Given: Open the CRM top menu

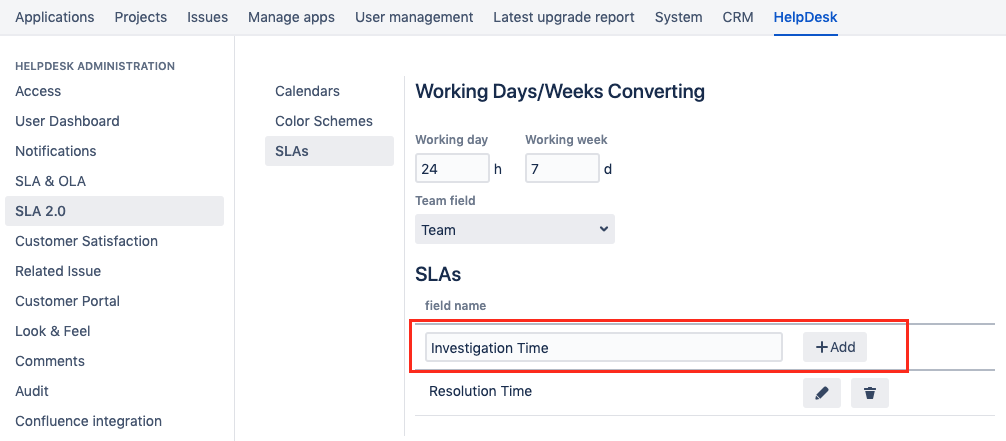Looking at the screenshot, I should click(738, 17).
